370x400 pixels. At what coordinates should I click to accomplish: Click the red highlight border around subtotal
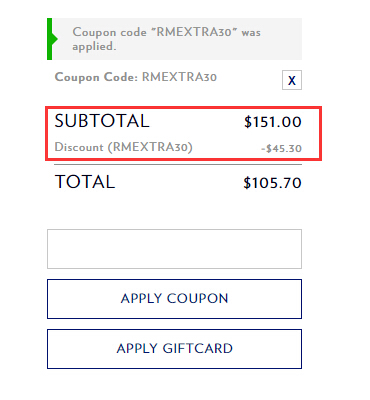pos(184,107)
